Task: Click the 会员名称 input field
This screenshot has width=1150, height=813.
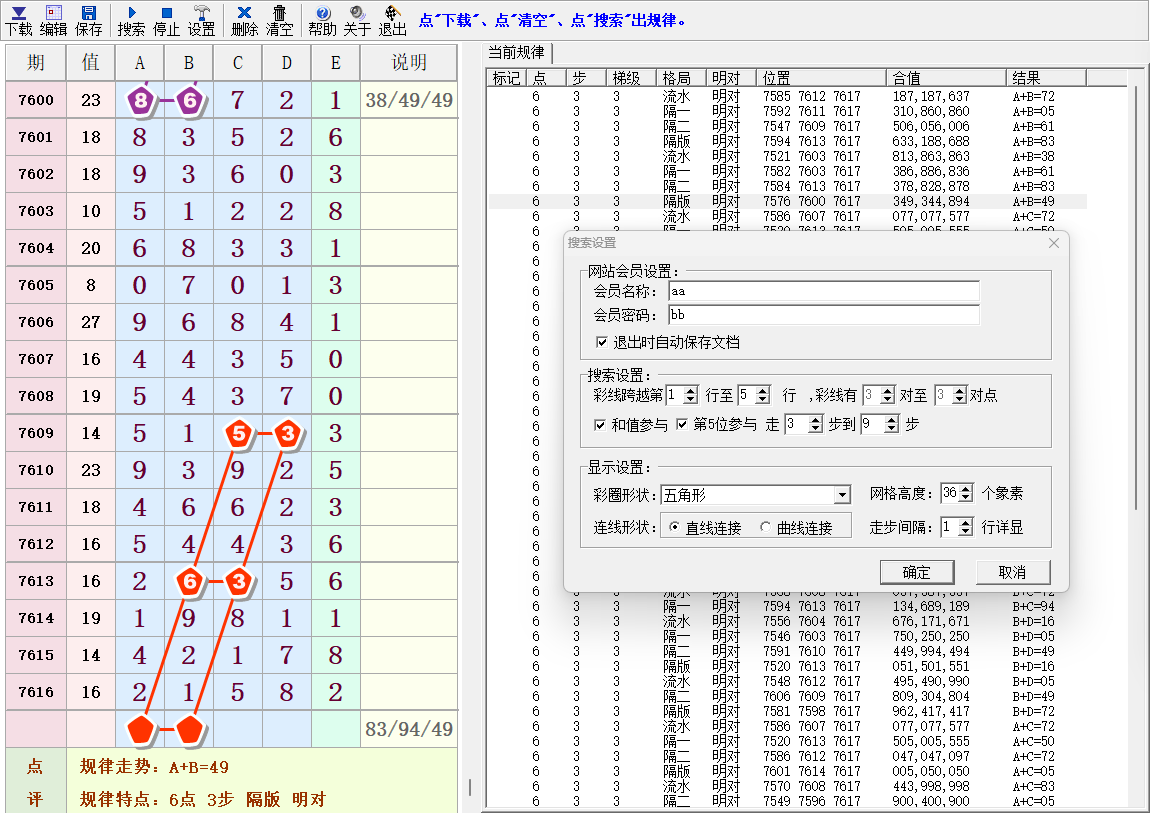Action: [824, 291]
